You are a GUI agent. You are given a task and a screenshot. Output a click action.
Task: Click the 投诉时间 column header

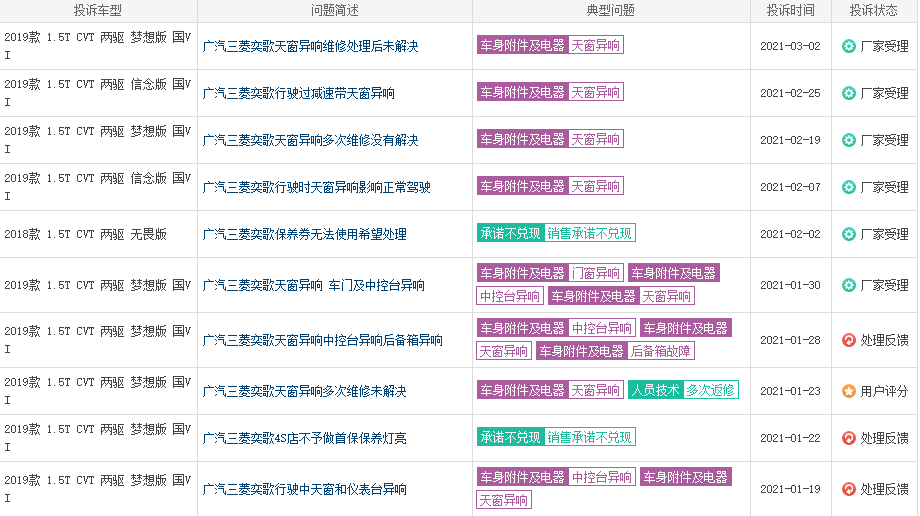tap(790, 10)
